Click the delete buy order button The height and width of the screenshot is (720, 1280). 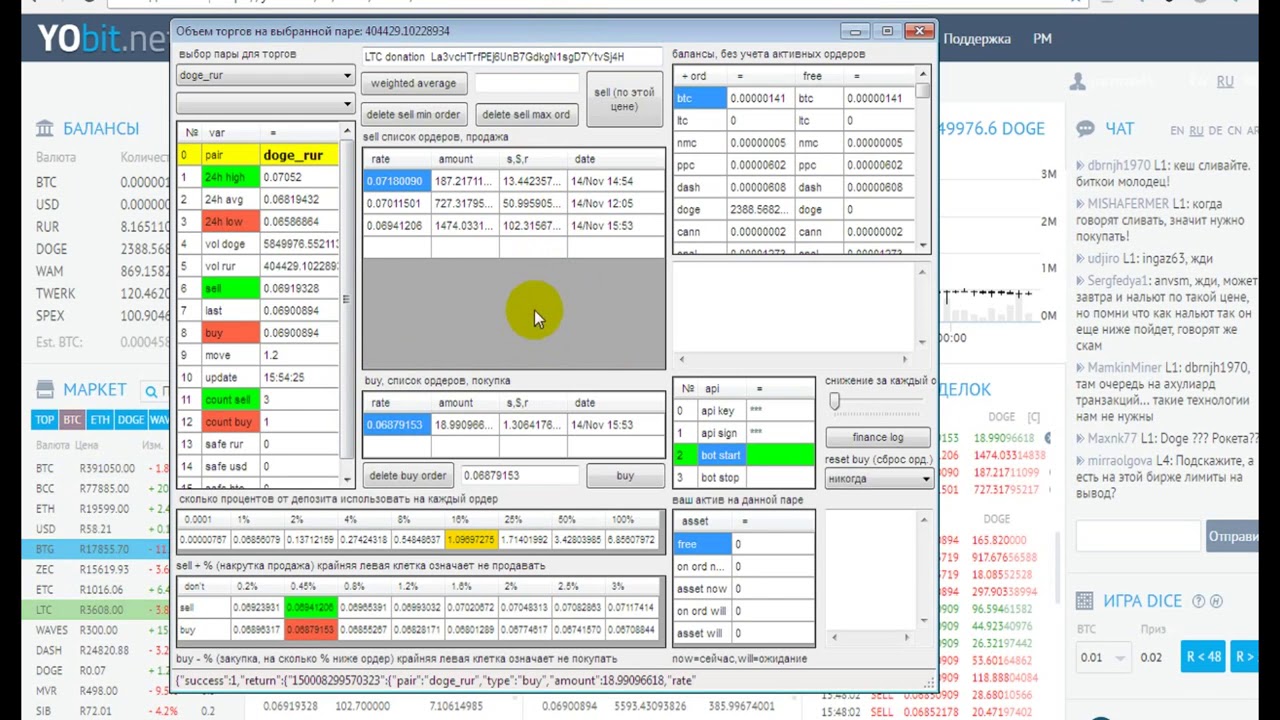(407, 475)
